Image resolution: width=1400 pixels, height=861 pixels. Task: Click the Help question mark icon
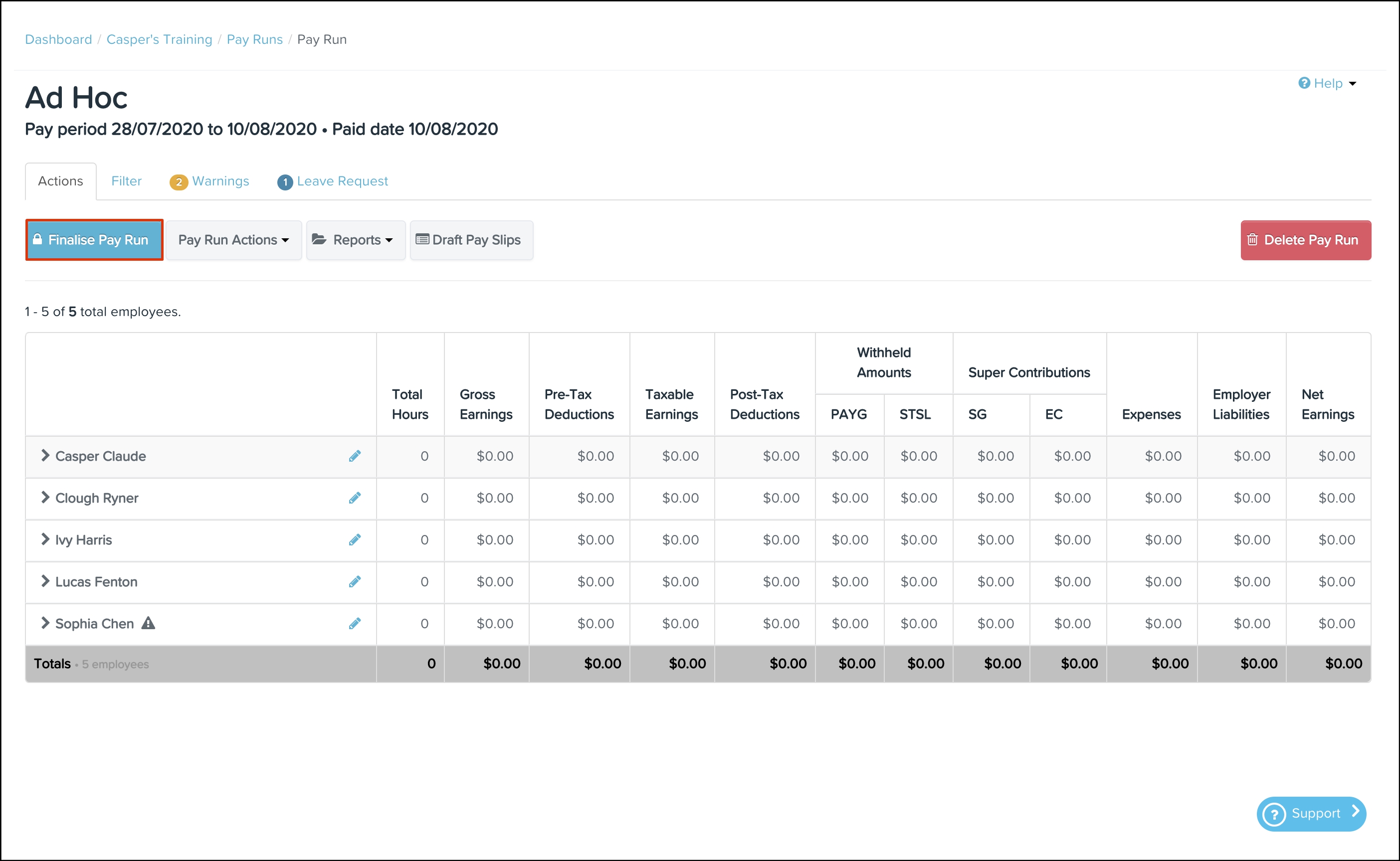(x=1304, y=83)
